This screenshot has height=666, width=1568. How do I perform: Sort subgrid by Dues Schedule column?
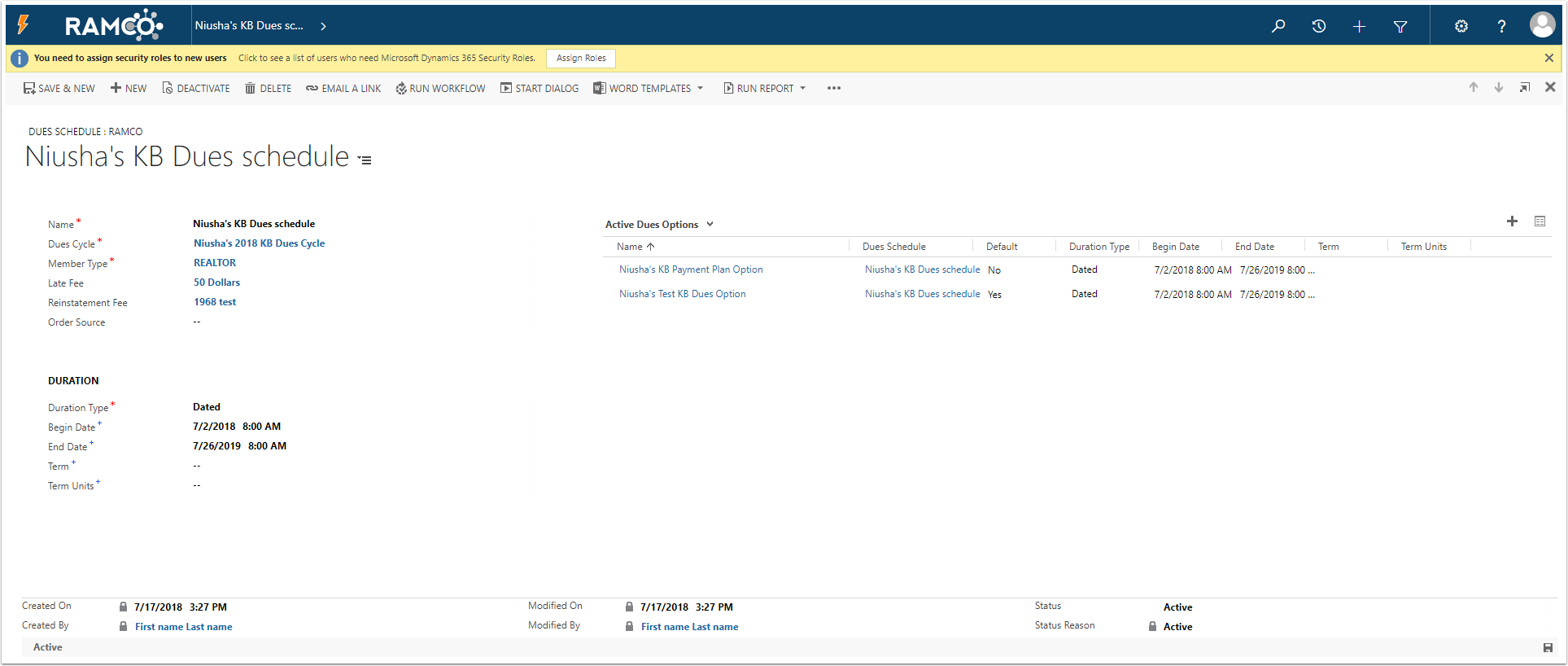894,247
